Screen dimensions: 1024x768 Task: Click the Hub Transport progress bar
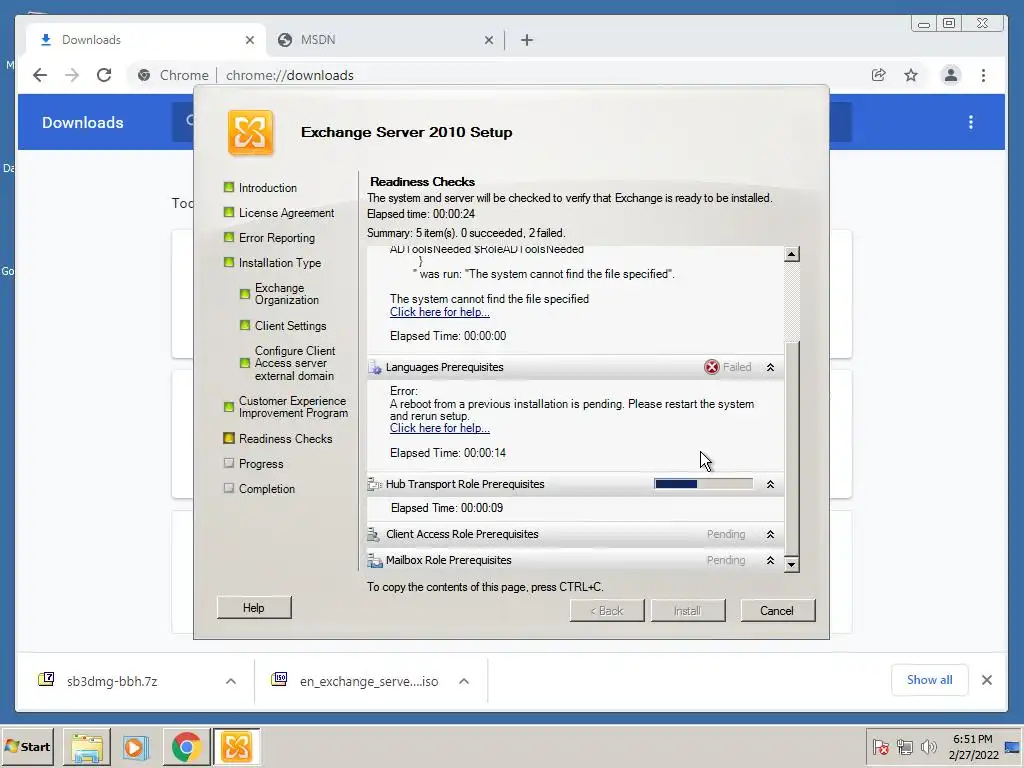(703, 484)
